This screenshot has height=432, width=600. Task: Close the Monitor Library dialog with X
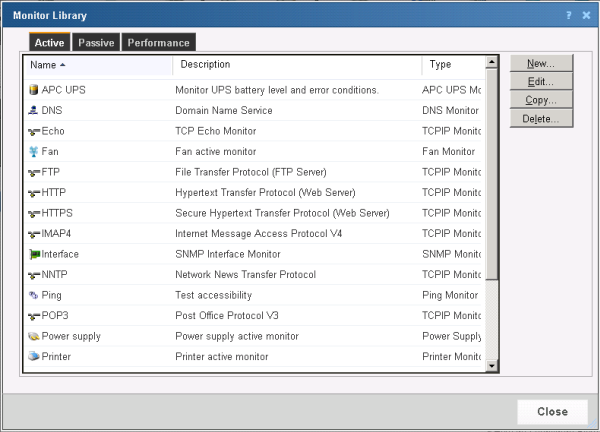(586, 15)
